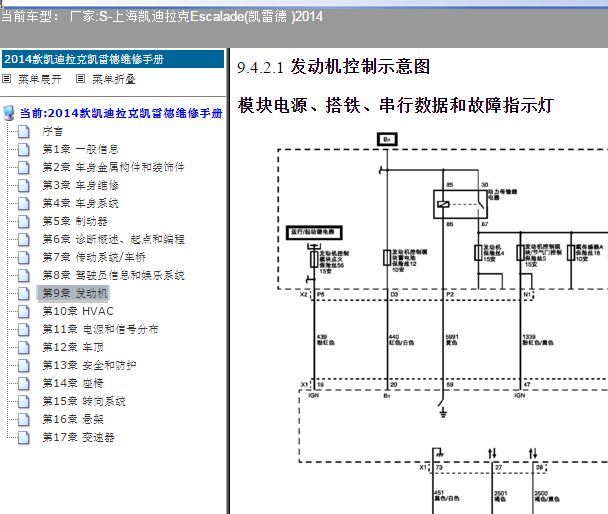This screenshot has height=514, width=608.
Task: Click the blue 2014款凯迪拉克凯雷德维修手册 panel header
Action: (x=113, y=59)
